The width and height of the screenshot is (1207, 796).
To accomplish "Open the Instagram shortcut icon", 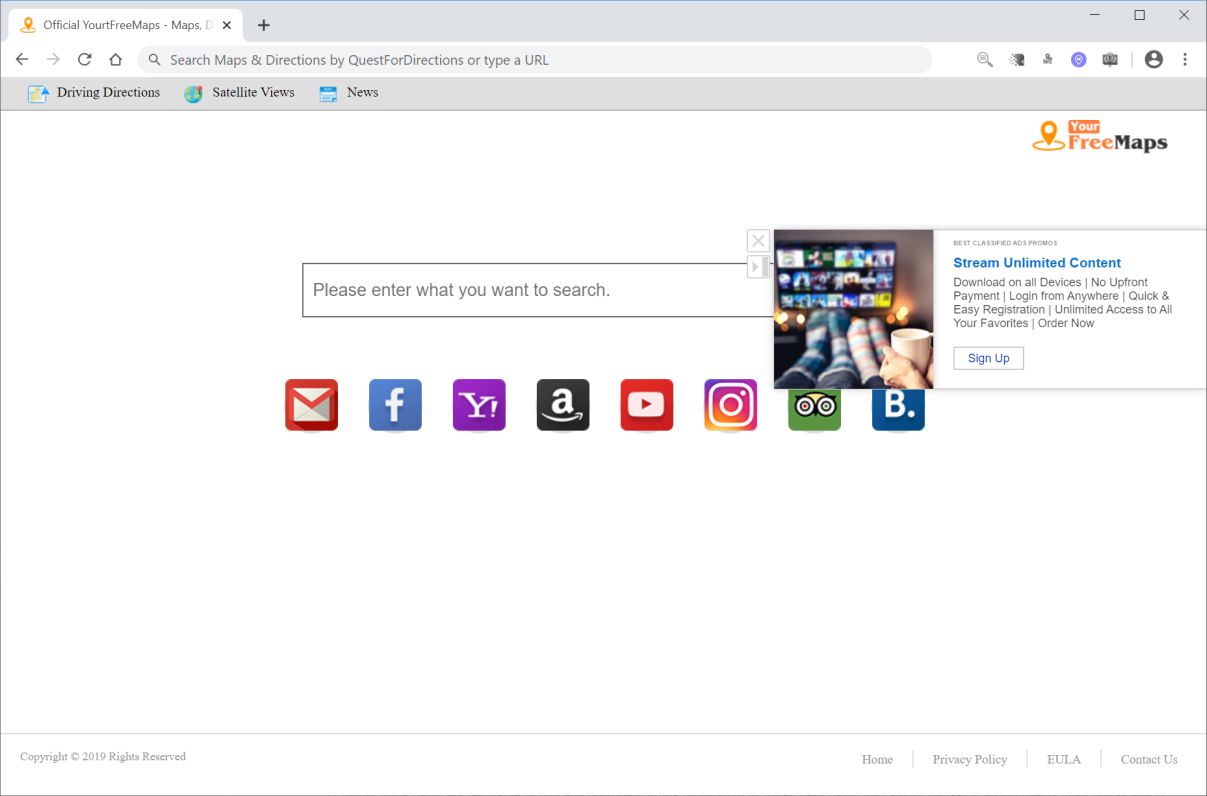I will click(730, 405).
